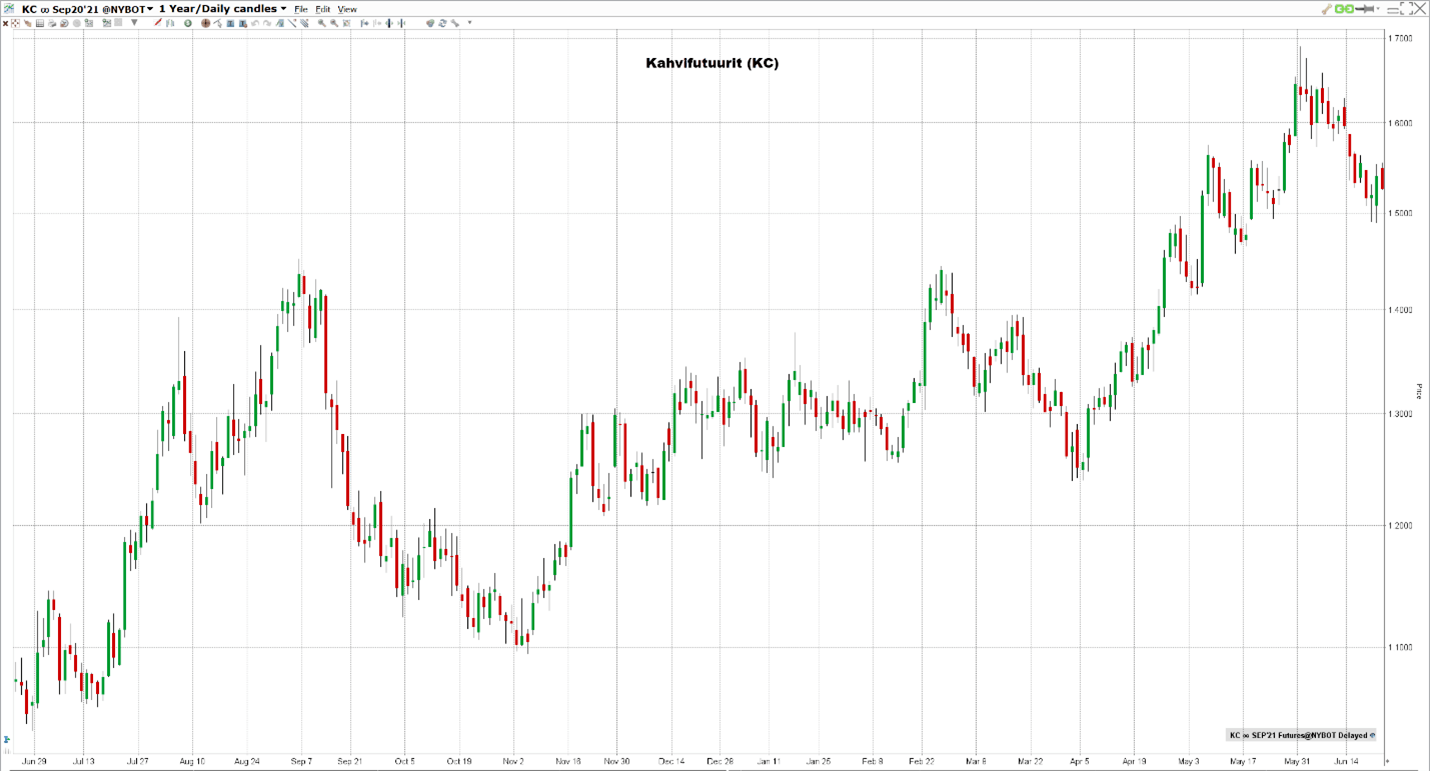Click the May 31 date label
This screenshot has width=1430, height=771.
click(1298, 762)
